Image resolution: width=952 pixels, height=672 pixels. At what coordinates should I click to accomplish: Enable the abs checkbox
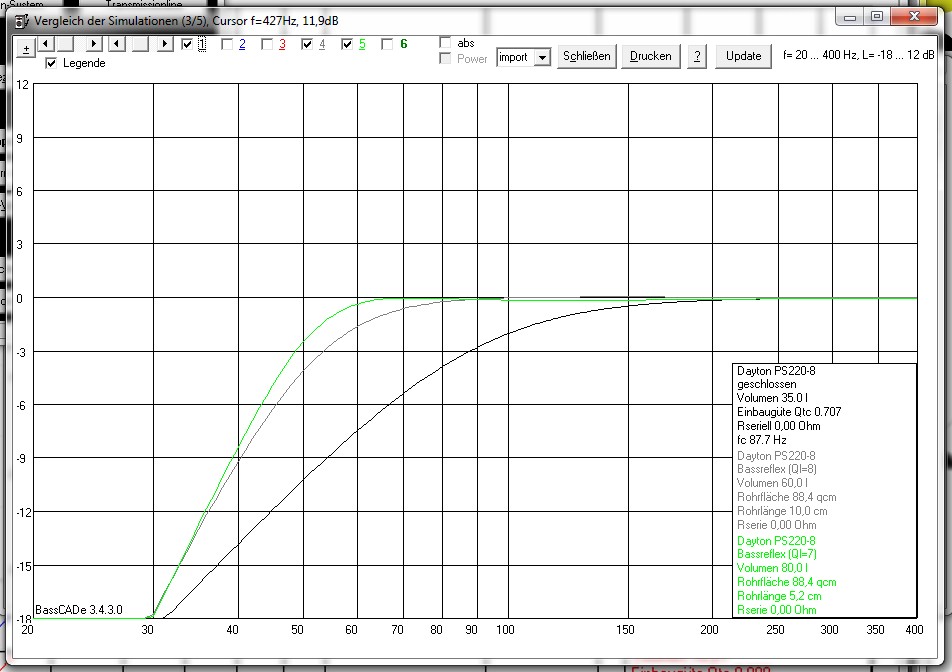pyautogui.click(x=445, y=42)
